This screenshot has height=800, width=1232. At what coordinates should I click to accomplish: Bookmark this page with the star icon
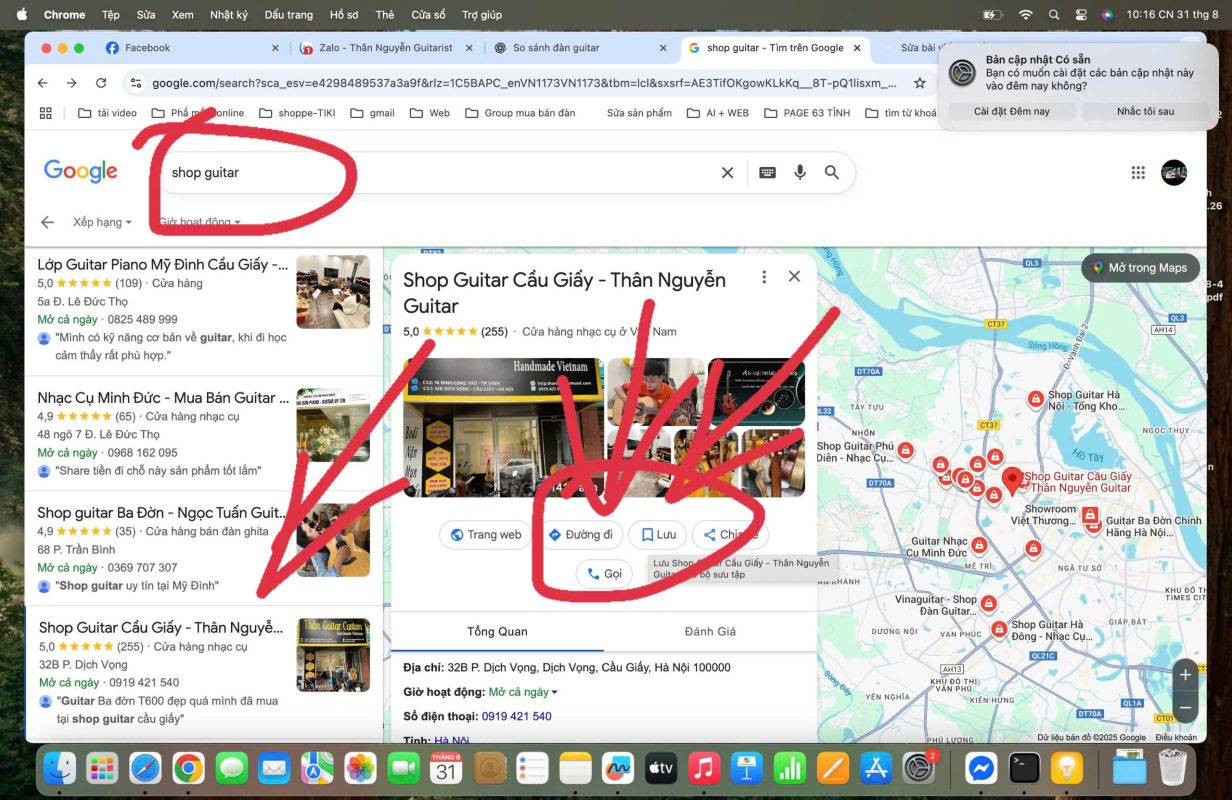pyautogui.click(x=920, y=83)
